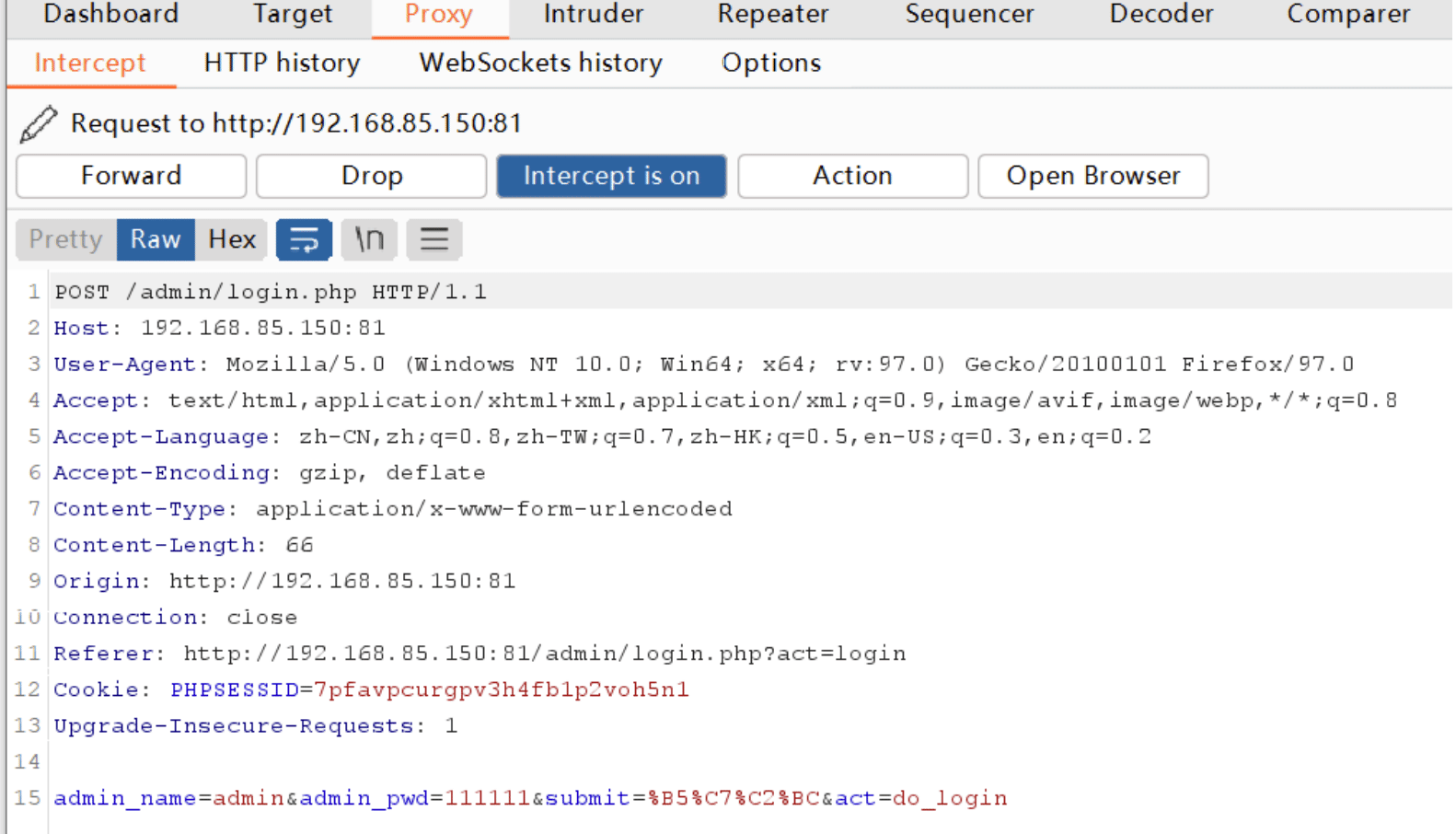Open the Intruder tab
This screenshot has height=834, width=1456.
point(594,15)
